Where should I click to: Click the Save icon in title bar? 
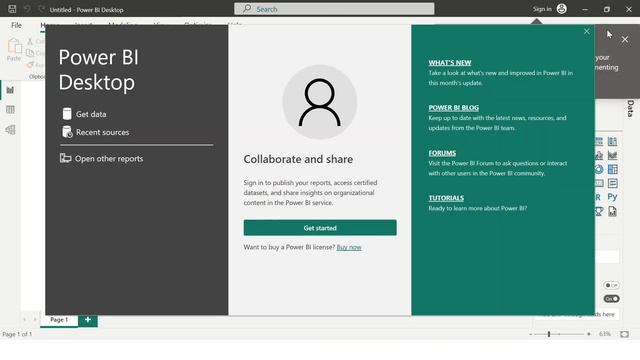click(x=12, y=9)
